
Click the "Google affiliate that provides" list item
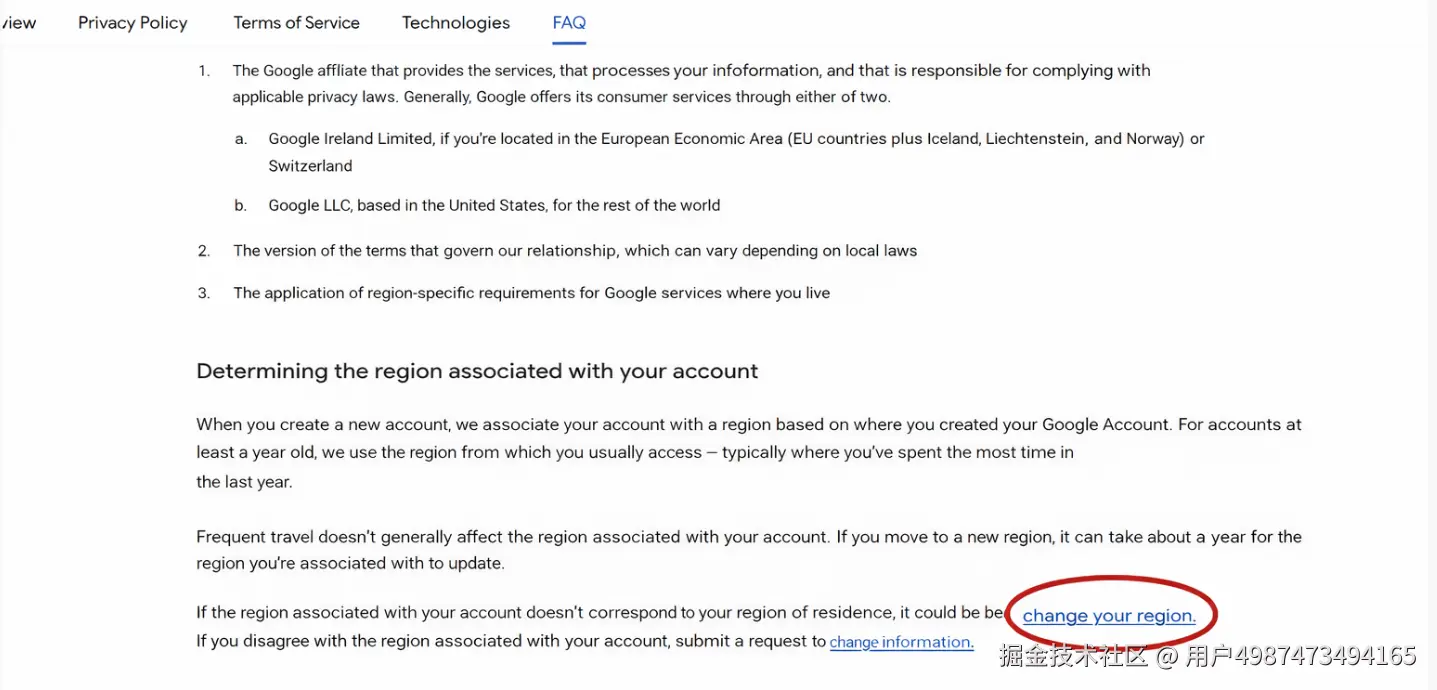click(x=690, y=71)
